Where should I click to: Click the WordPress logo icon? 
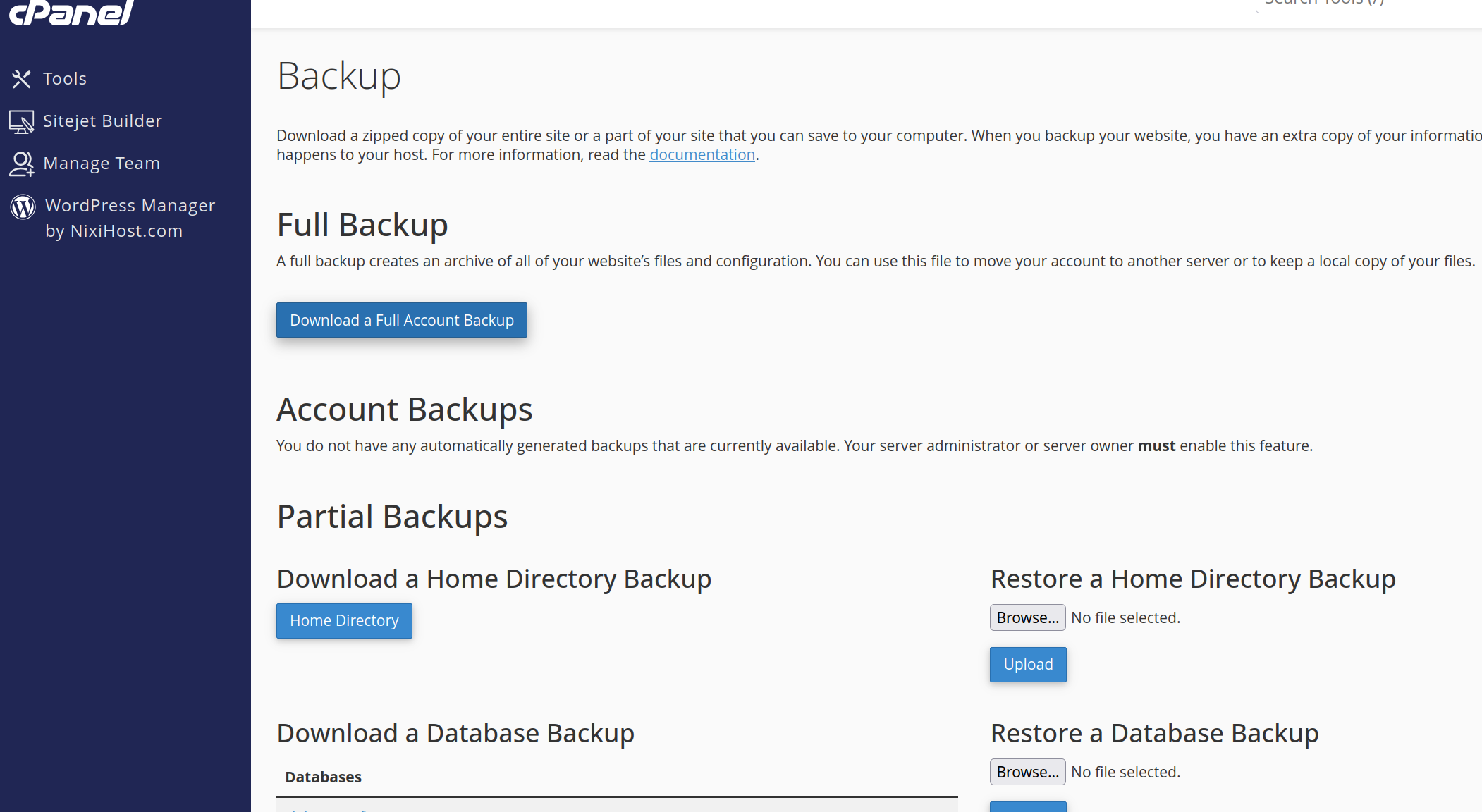23,207
